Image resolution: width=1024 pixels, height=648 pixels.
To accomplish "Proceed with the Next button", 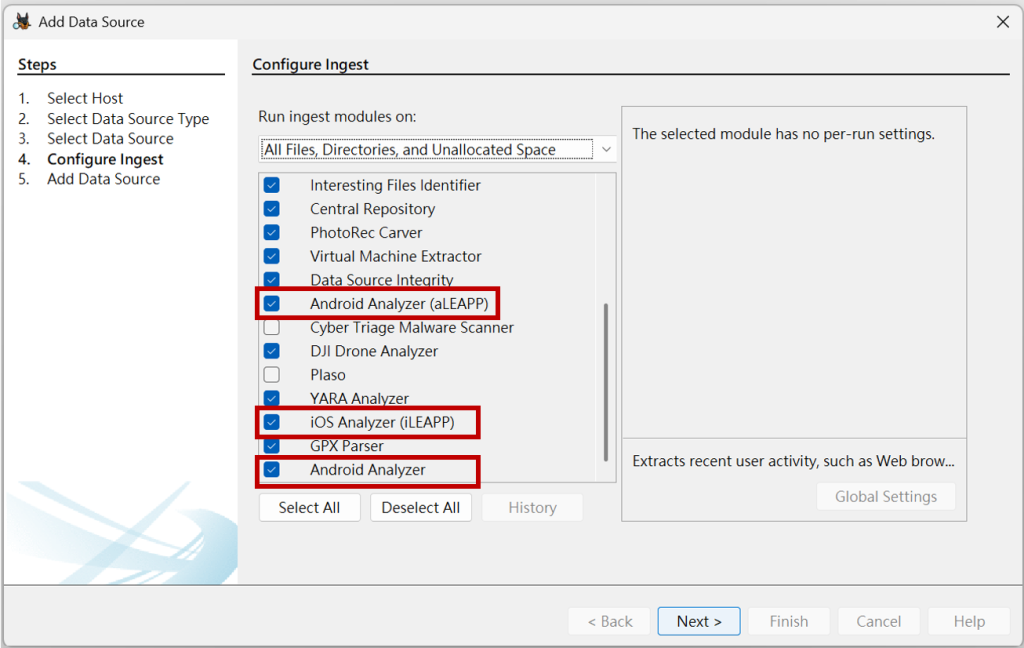I will [699, 621].
